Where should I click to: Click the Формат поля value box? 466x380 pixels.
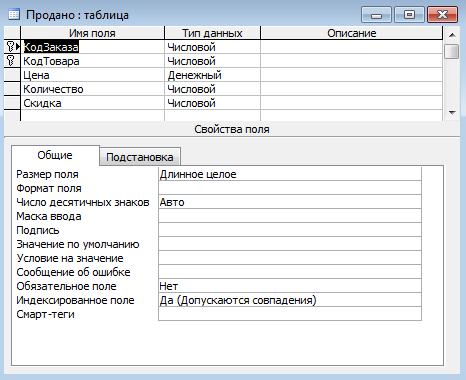click(x=290, y=188)
